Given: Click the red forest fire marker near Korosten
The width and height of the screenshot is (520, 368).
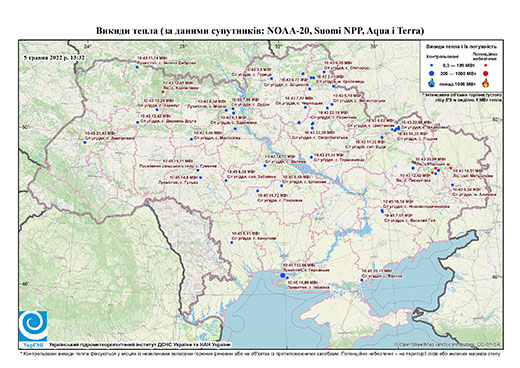Looking at the screenshot, I should [x=163, y=92].
